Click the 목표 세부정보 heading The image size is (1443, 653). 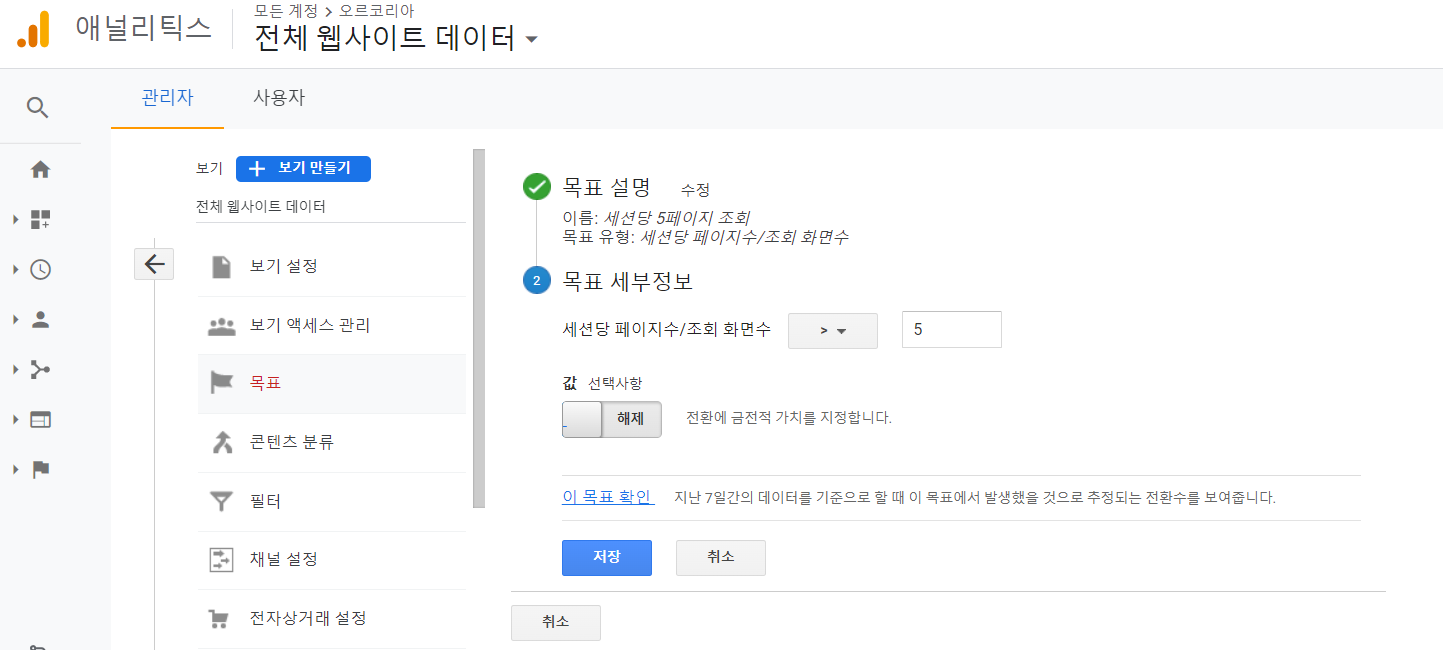(627, 281)
